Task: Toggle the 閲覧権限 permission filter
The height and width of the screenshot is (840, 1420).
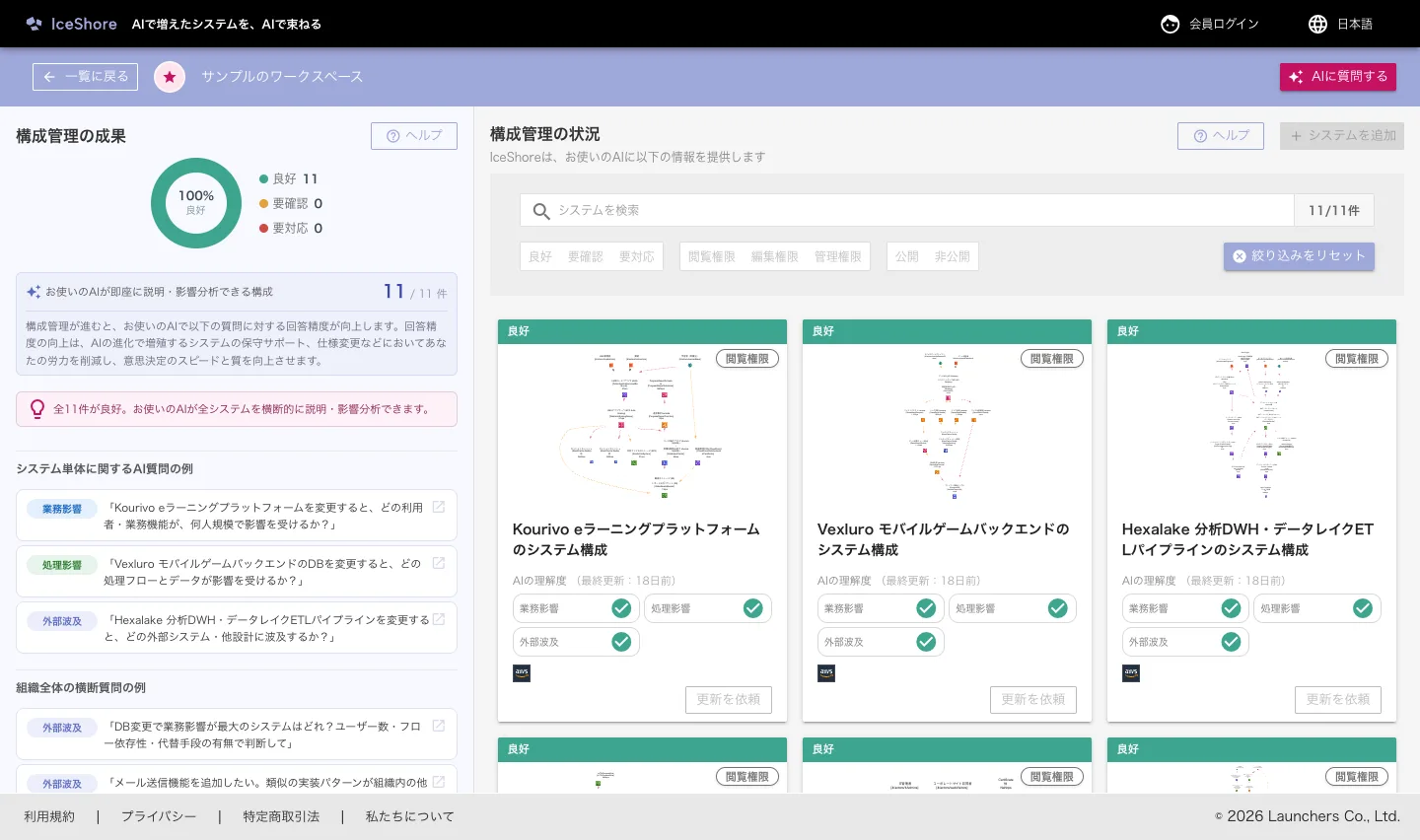Action: 712,256
